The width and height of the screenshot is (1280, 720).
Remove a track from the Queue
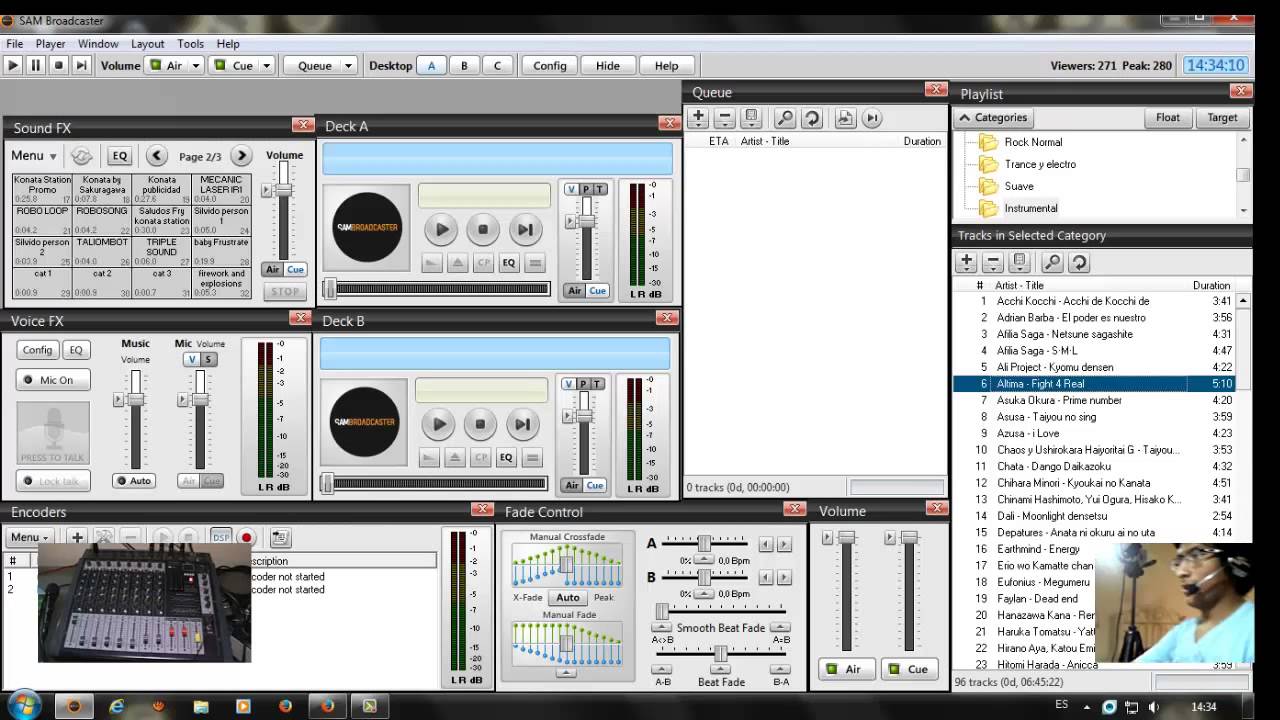point(725,118)
